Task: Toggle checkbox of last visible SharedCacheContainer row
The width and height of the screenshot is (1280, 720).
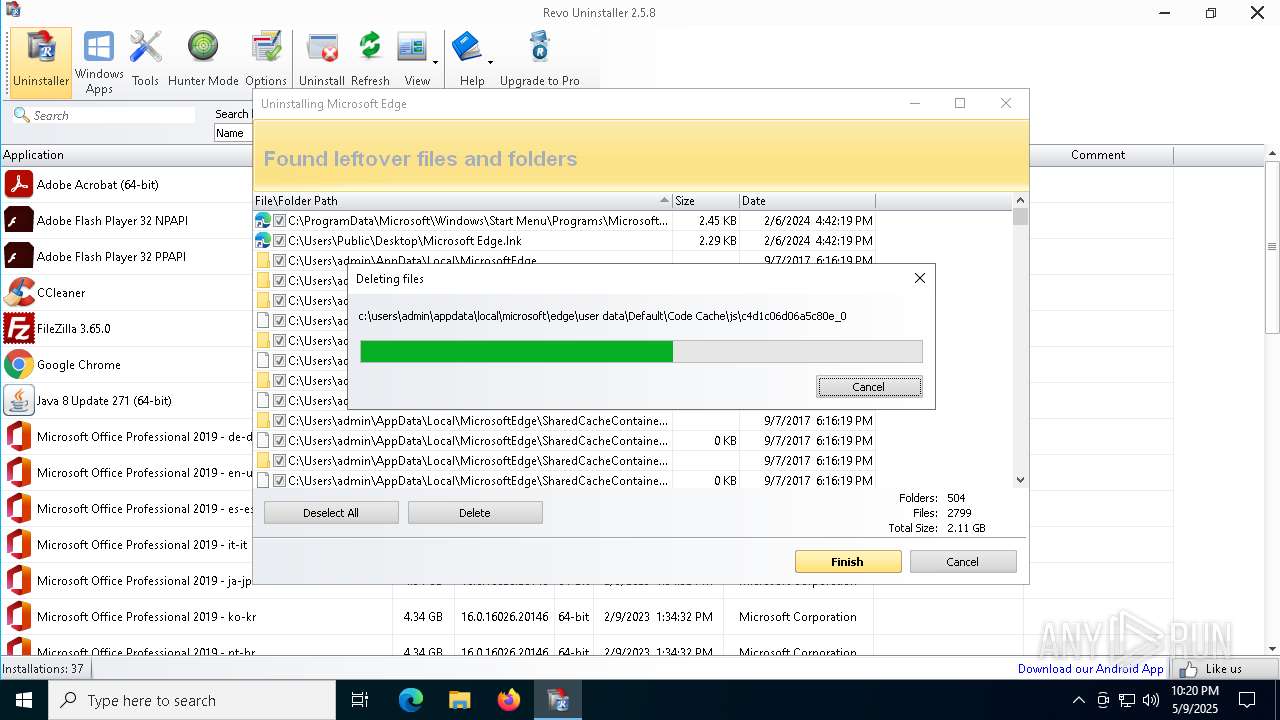Action: (x=280, y=481)
